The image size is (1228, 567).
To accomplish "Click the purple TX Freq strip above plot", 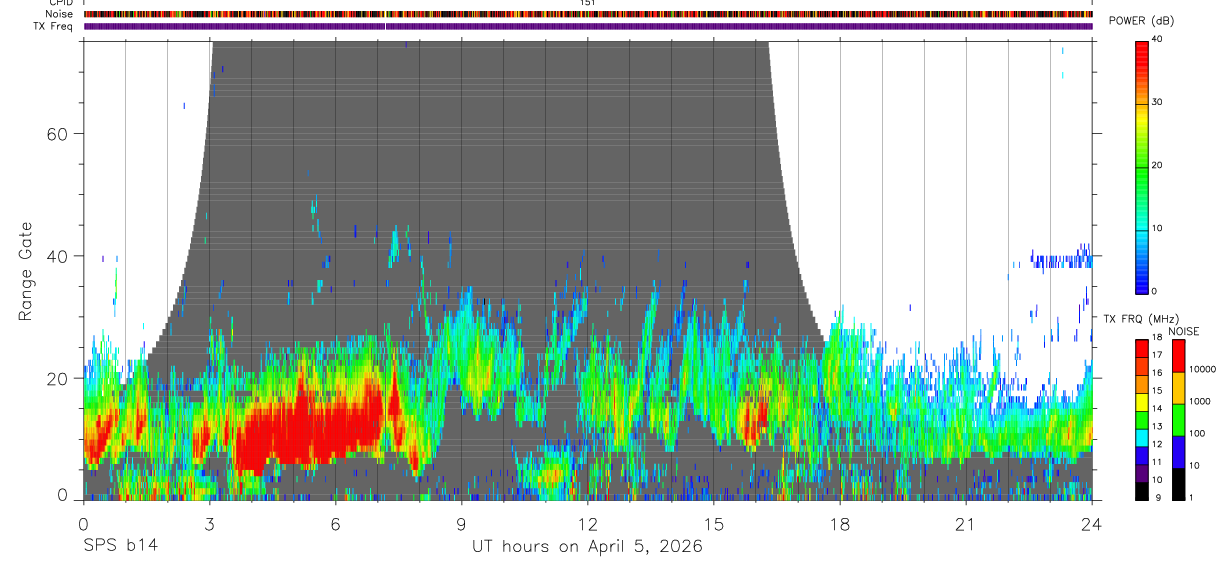I will [588, 26].
